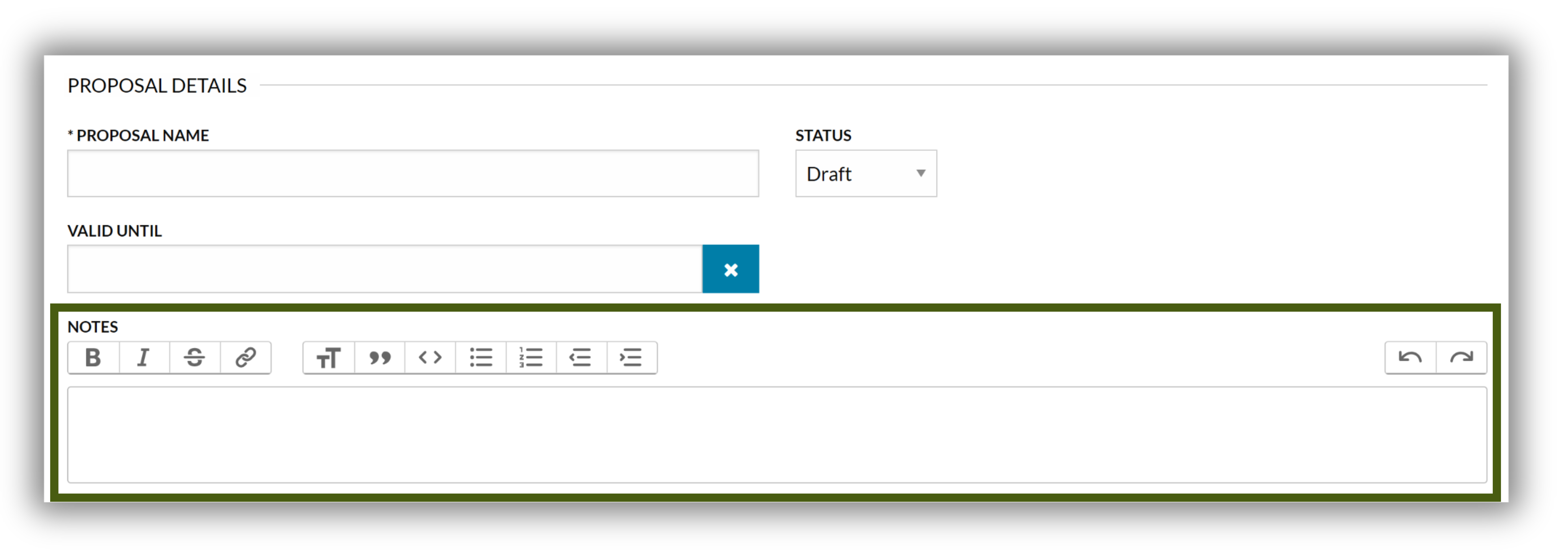
Task: Undo the last edit in Notes
Action: pyautogui.click(x=1410, y=358)
